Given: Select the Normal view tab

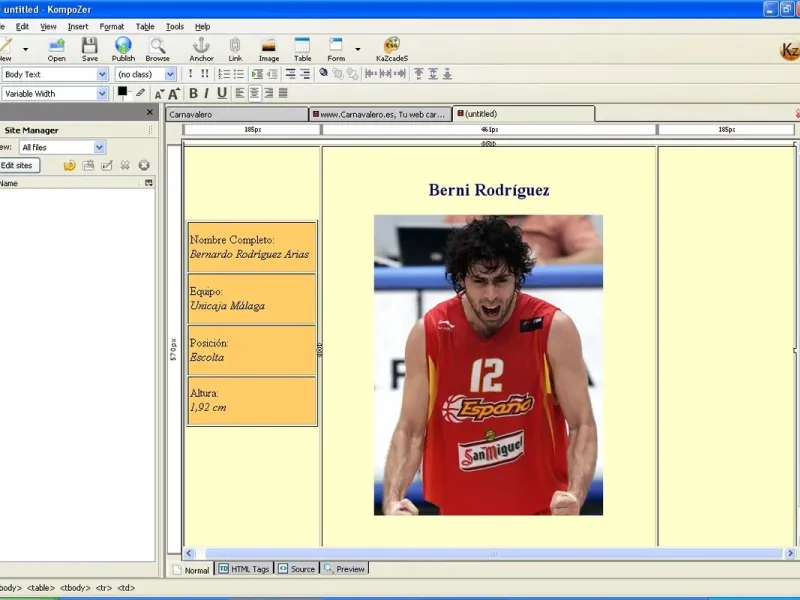Looking at the screenshot, I should point(191,570).
